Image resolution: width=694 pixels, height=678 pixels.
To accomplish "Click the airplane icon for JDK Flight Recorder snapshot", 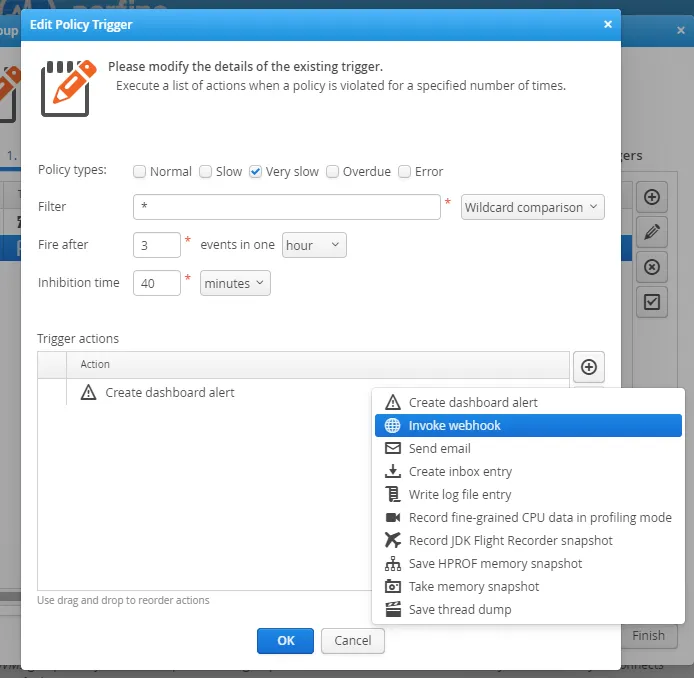I will pyautogui.click(x=393, y=540).
